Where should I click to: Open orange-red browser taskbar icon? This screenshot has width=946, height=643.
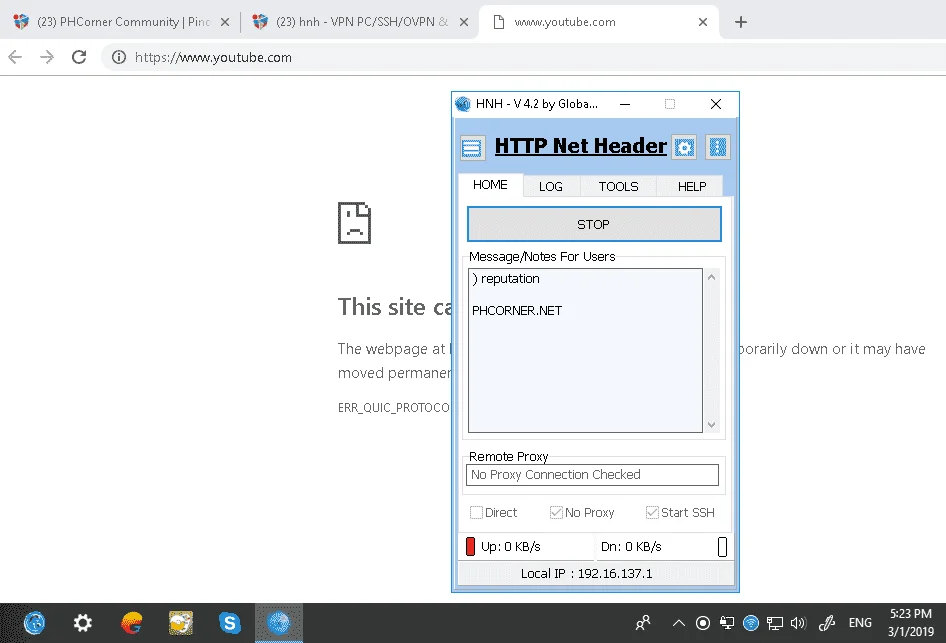coord(132,623)
